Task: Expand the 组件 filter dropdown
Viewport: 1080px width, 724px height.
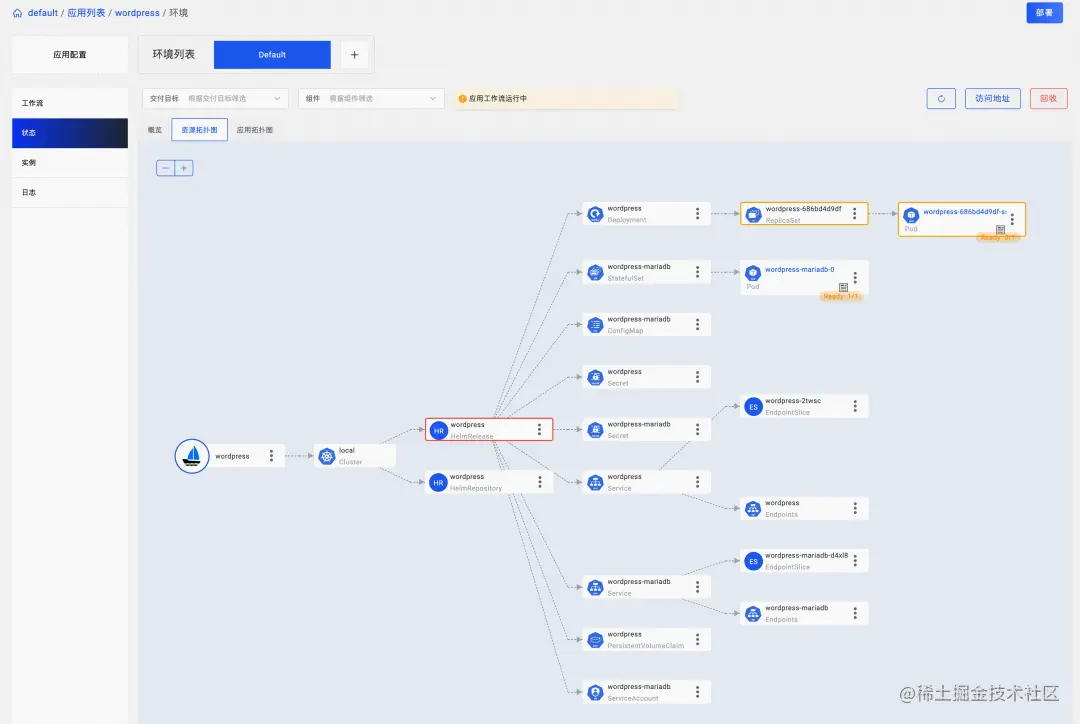Action: click(x=371, y=99)
